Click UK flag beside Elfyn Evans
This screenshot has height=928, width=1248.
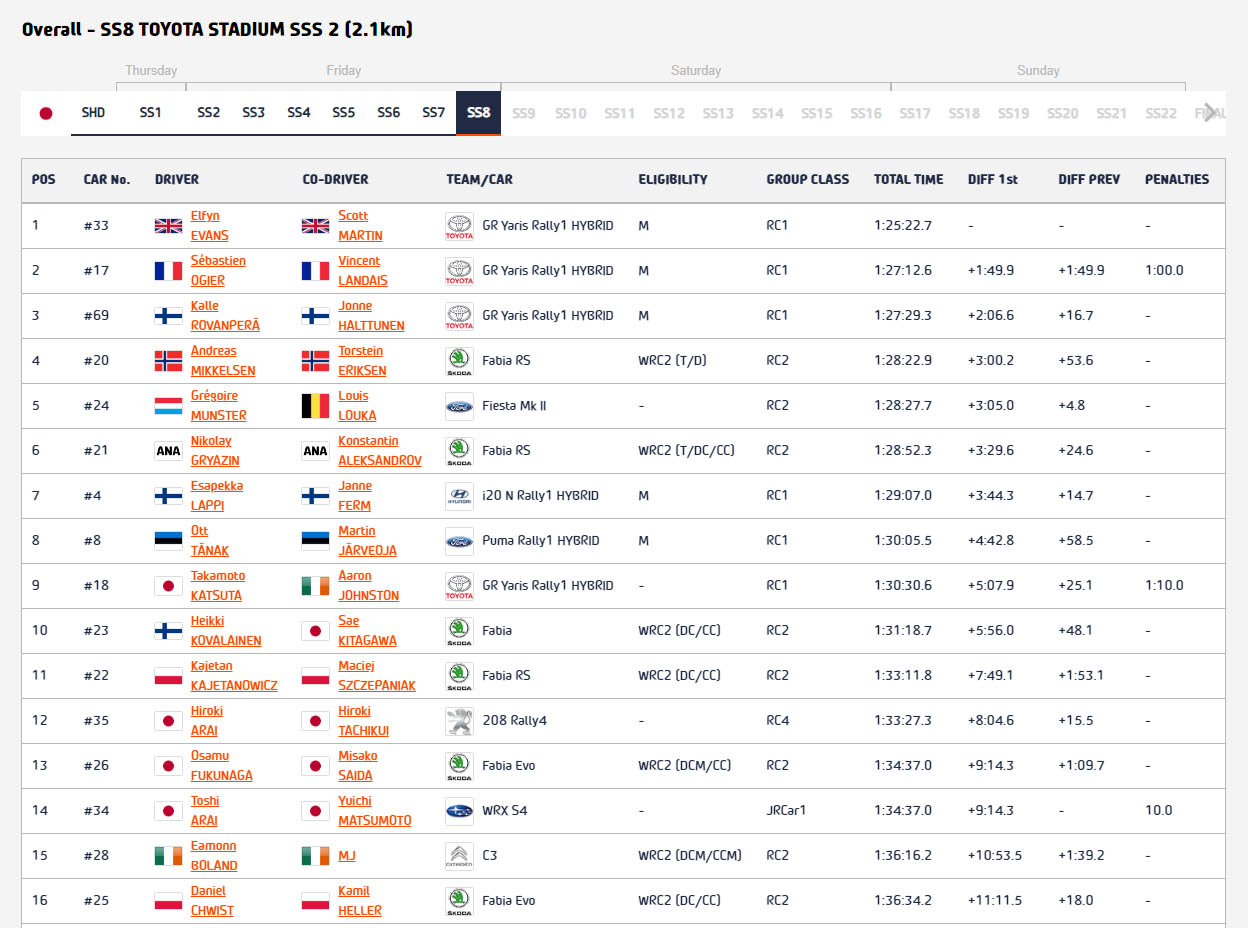(168, 226)
